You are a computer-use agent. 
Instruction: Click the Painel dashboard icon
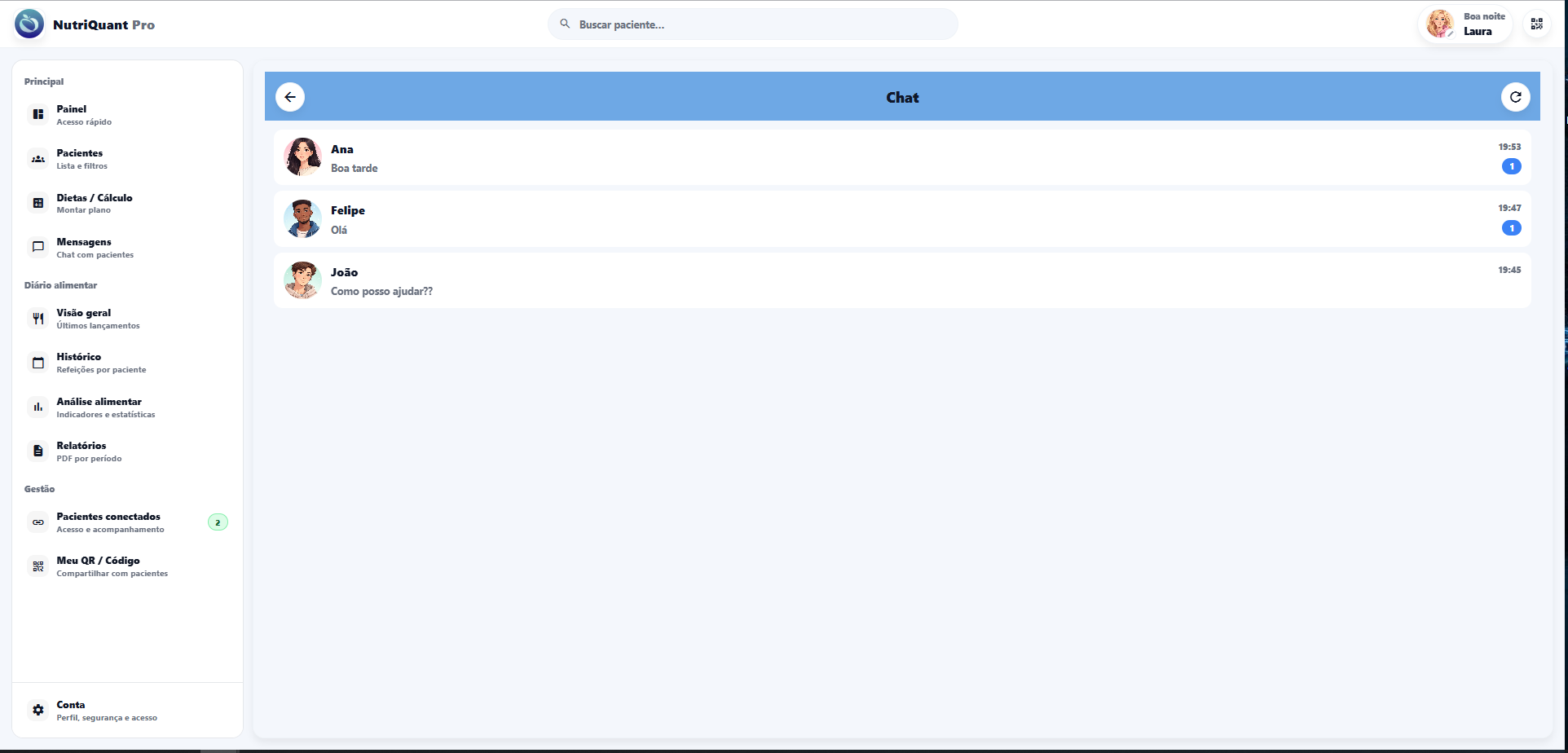(38, 115)
